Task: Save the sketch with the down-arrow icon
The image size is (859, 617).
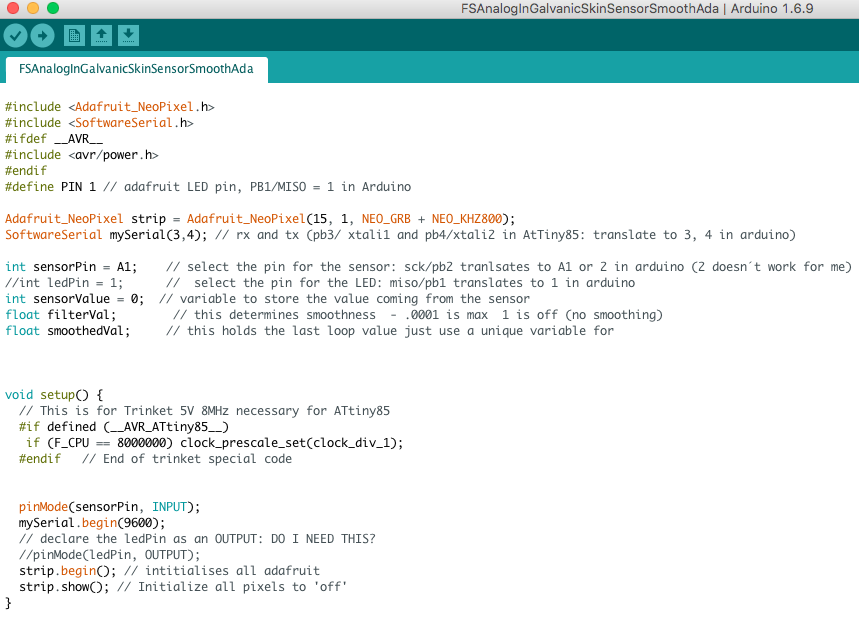Action: click(x=128, y=36)
